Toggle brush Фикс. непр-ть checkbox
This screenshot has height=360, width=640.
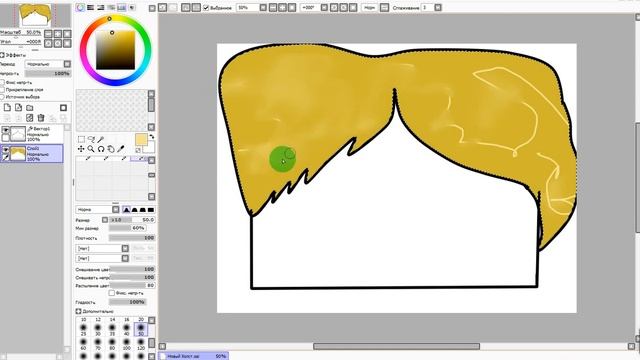[x=111, y=293]
